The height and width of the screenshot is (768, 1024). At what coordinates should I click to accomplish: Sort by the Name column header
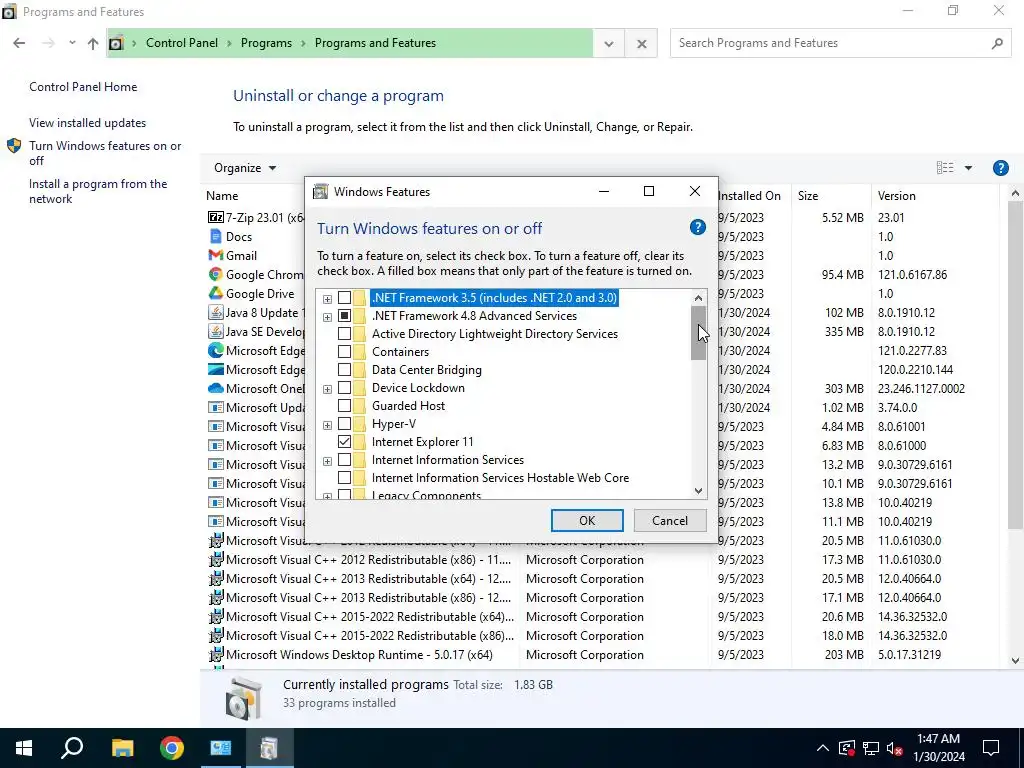coord(222,196)
